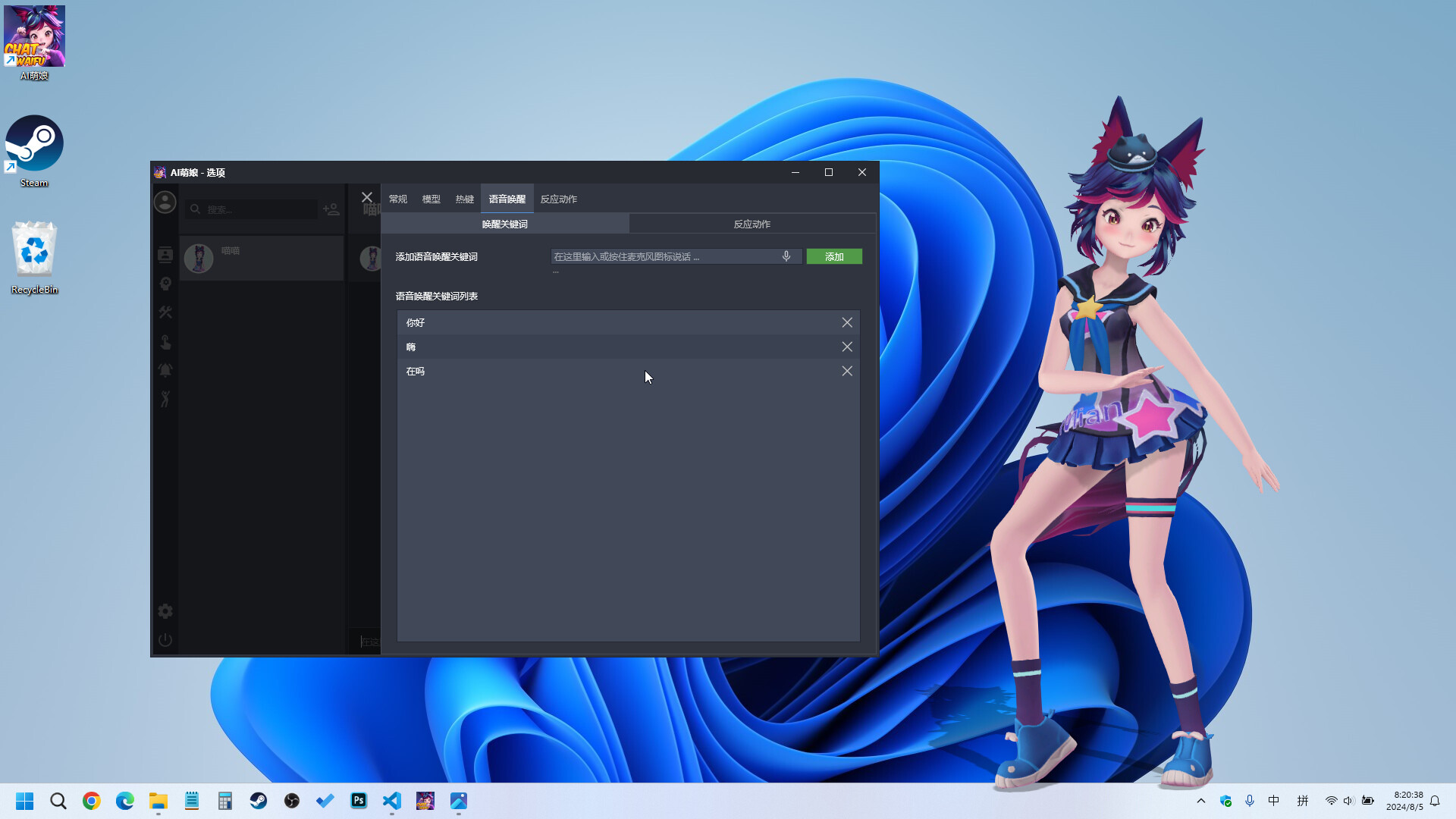Switch to the 热键 tab
Image resolution: width=1456 pixels, height=819 pixels.
[464, 199]
